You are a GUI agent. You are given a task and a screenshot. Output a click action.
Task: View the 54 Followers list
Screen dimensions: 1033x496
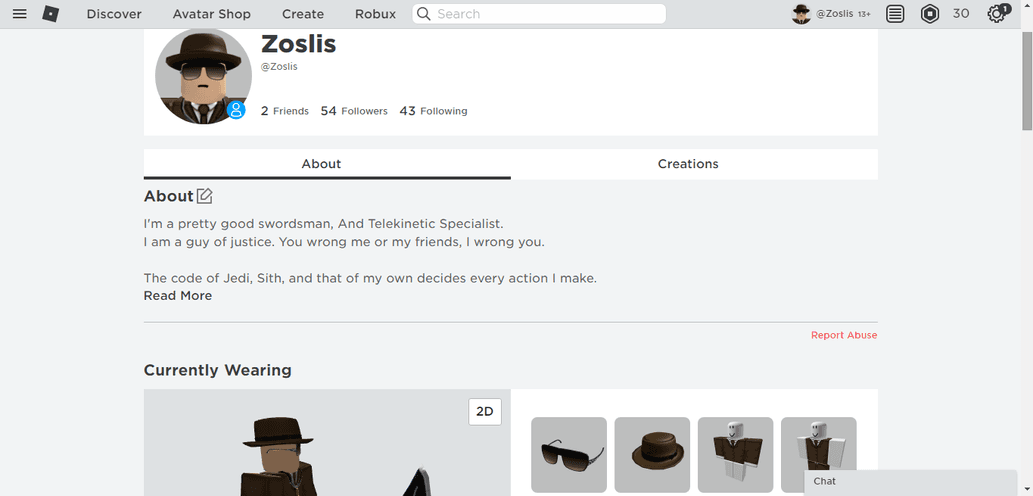tap(354, 111)
